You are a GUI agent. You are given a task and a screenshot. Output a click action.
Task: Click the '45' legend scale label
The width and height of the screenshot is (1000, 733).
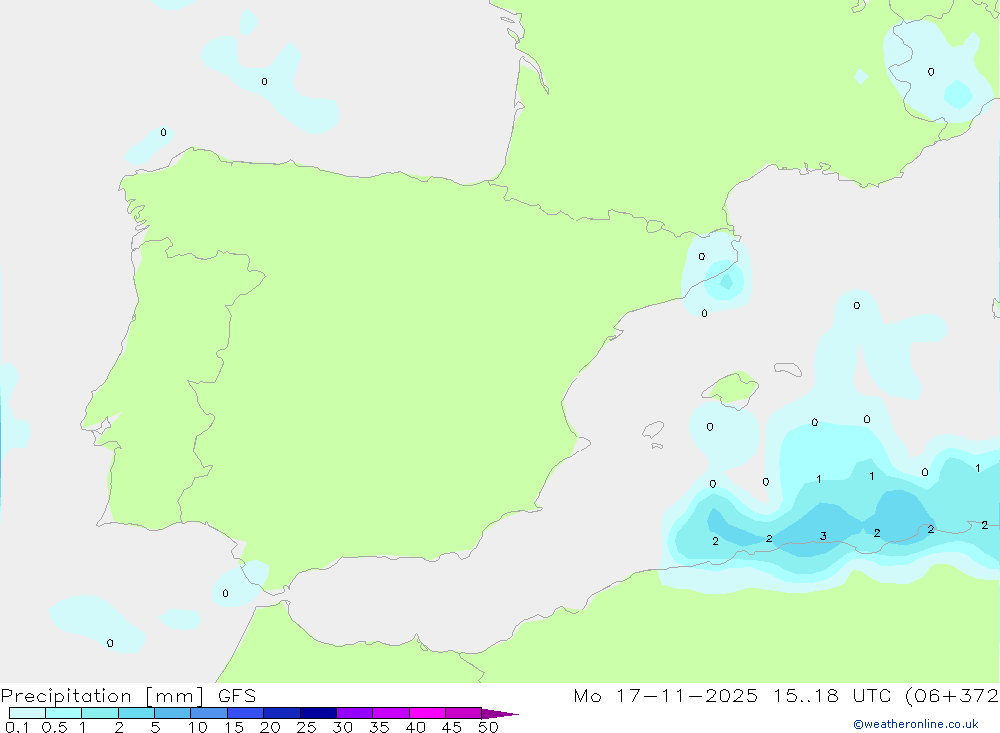(x=452, y=727)
